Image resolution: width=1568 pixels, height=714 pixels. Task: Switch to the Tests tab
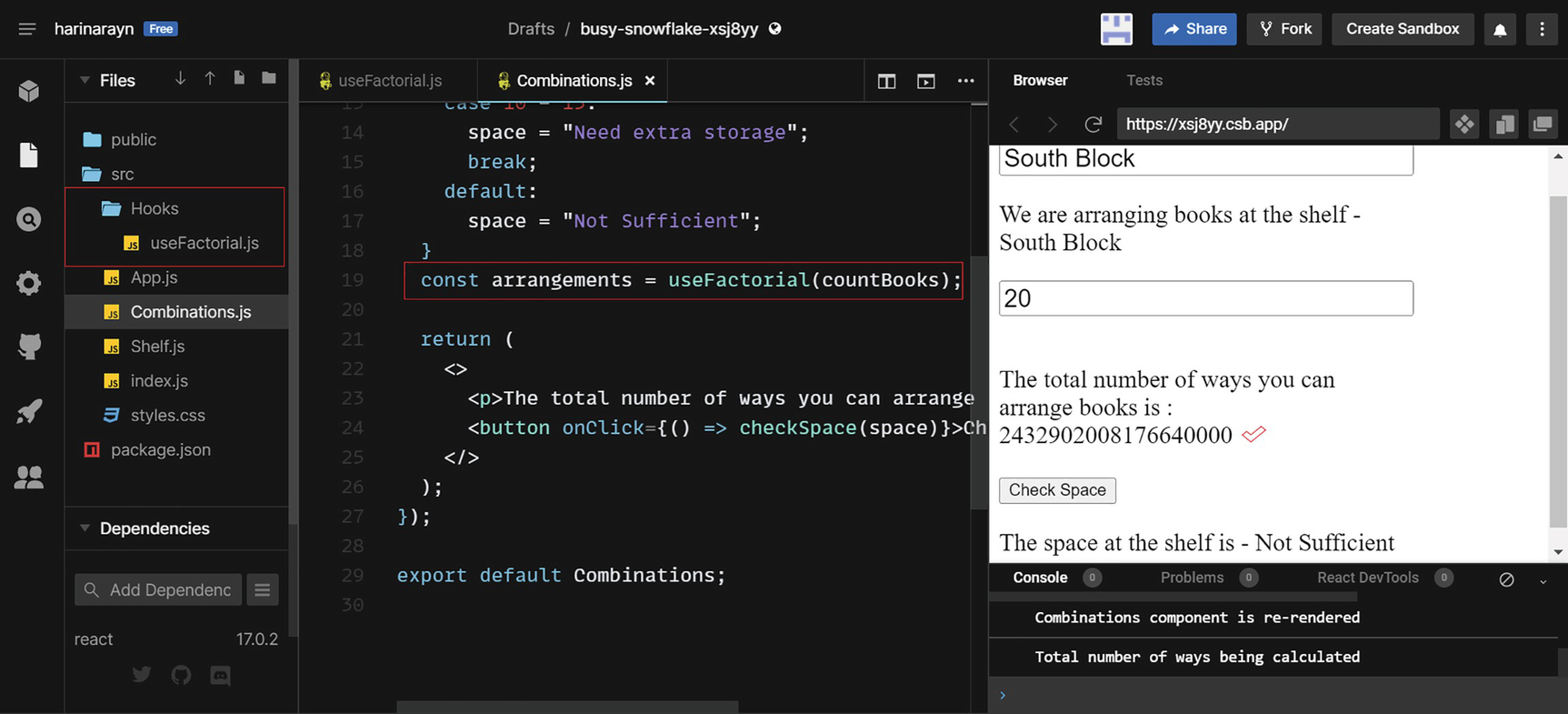pos(1144,80)
